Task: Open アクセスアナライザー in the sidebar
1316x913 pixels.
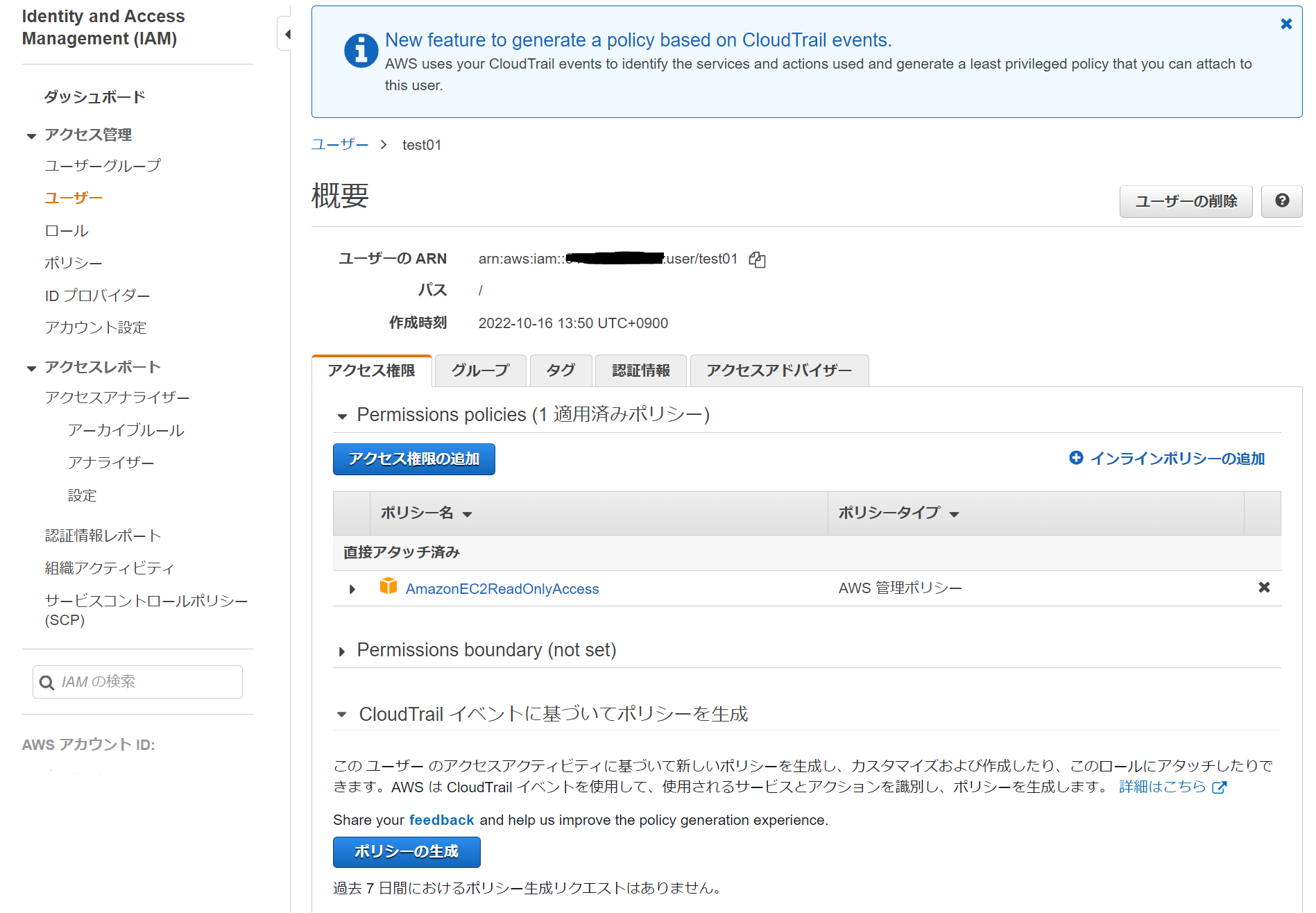Action: pyautogui.click(x=117, y=398)
